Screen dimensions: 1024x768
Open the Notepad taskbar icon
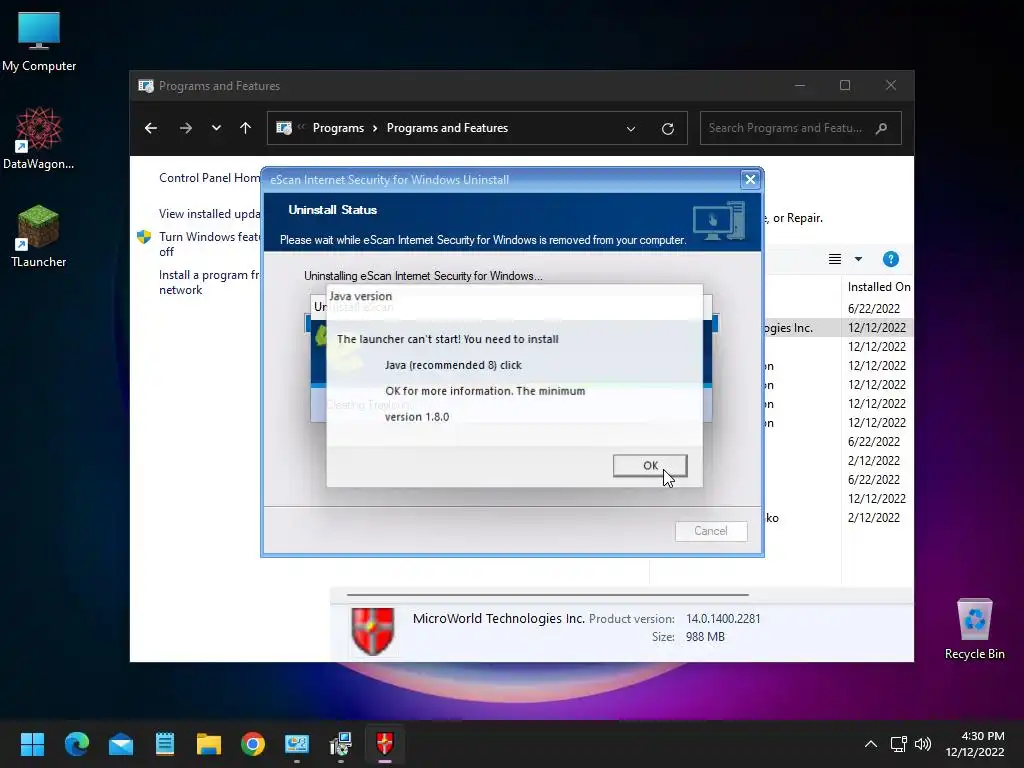(165, 744)
